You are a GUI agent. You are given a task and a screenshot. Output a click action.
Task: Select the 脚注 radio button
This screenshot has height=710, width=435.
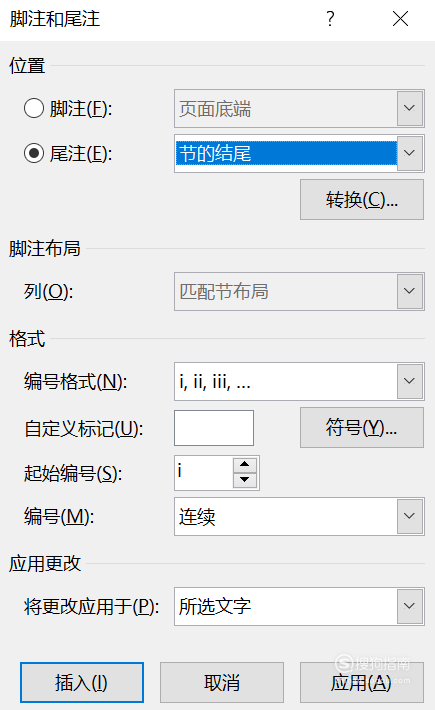coord(33,109)
